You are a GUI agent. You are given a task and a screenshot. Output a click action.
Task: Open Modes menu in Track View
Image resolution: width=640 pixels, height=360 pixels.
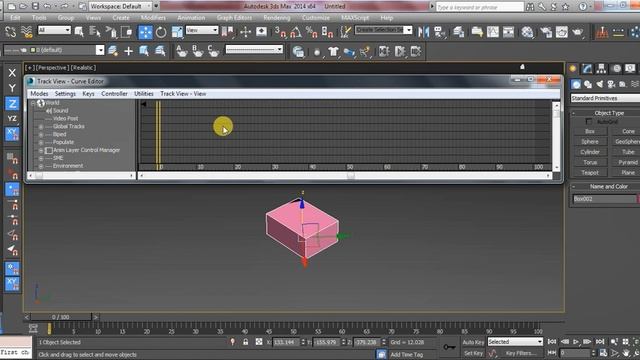pyautogui.click(x=39, y=93)
